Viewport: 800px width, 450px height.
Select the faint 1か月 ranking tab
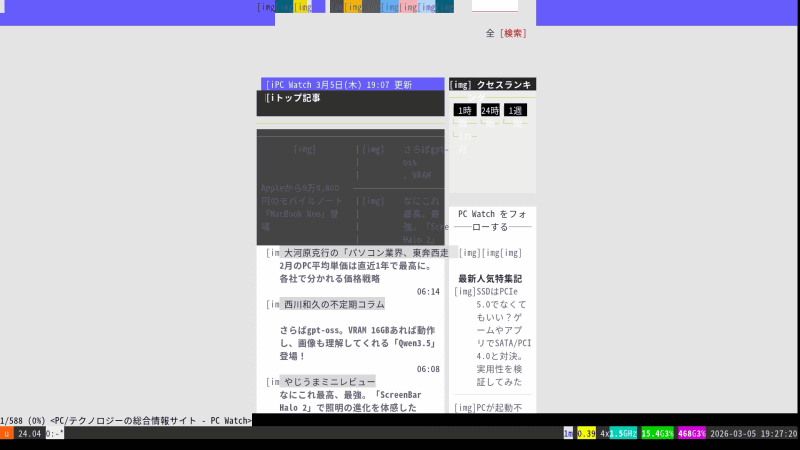click(463, 143)
